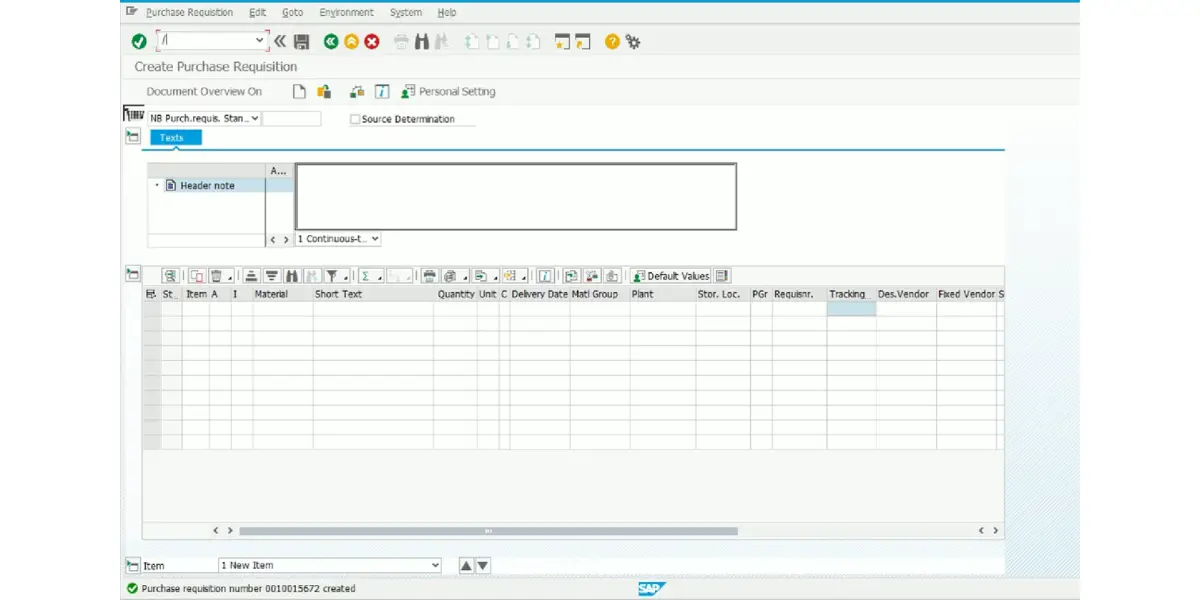Open the Environment menu
The width and height of the screenshot is (1200, 600).
click(346, 12)
